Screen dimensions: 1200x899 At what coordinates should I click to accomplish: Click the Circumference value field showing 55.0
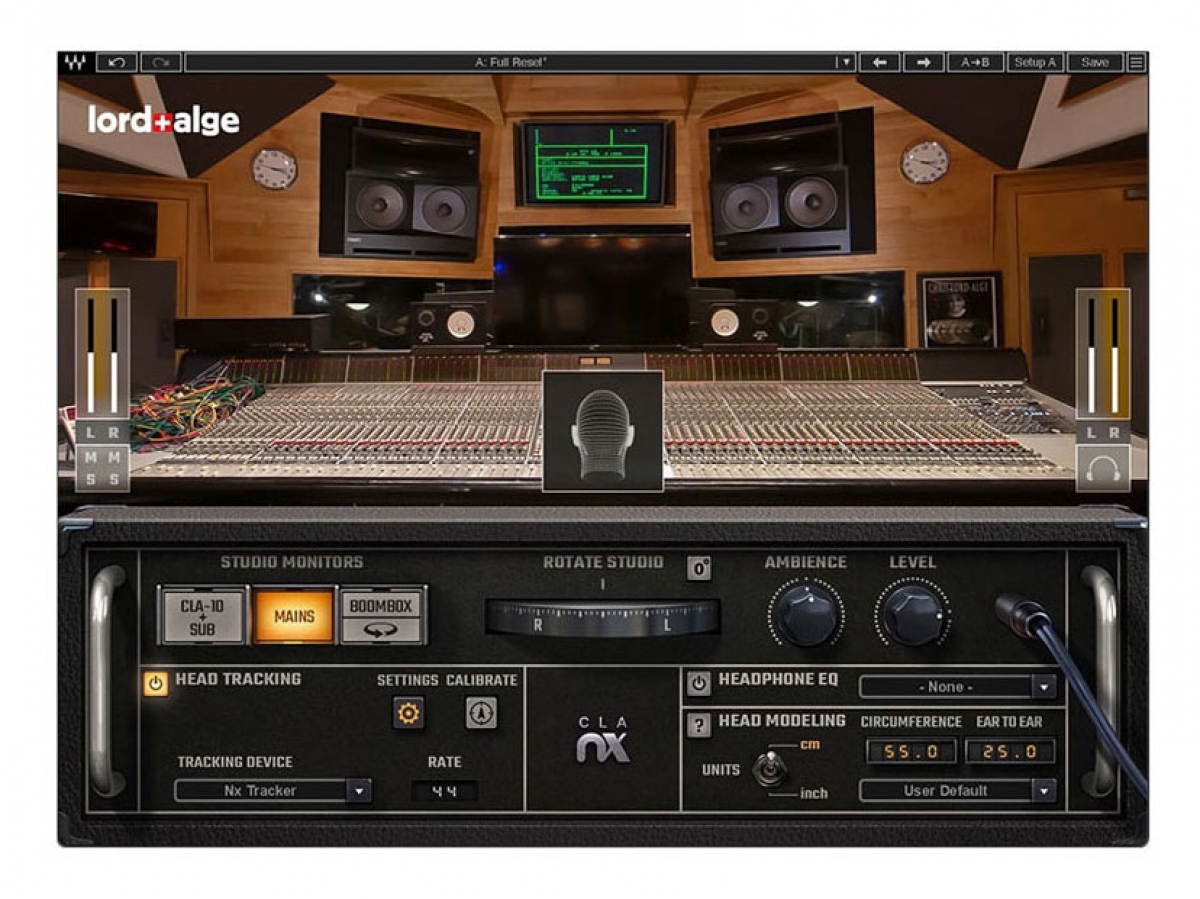911,751
